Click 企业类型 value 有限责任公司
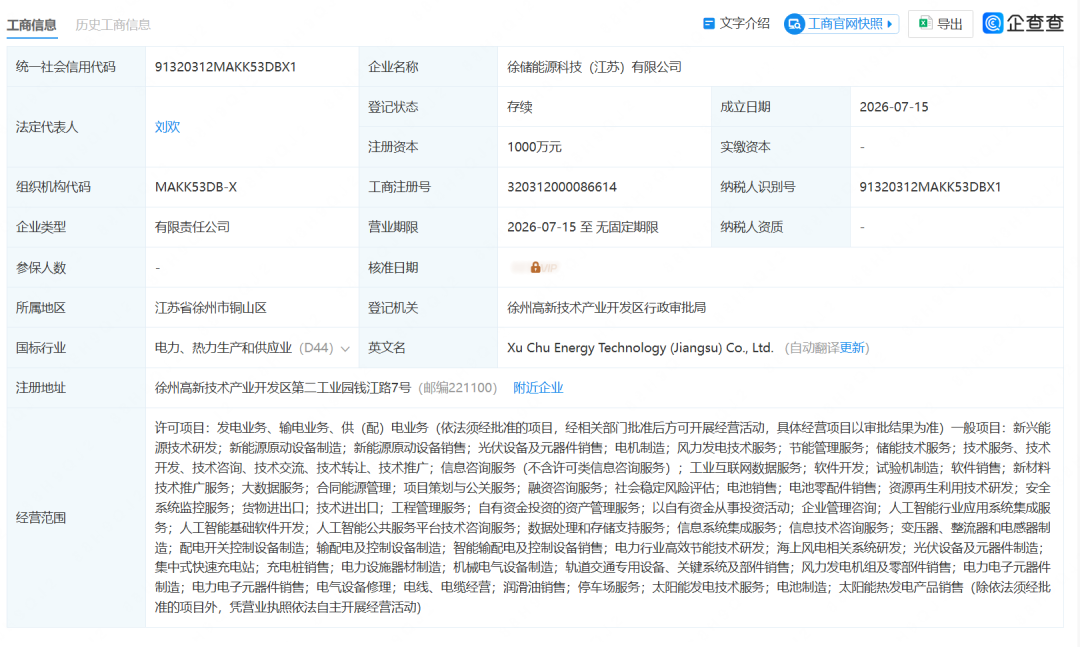 coord(192,227)
